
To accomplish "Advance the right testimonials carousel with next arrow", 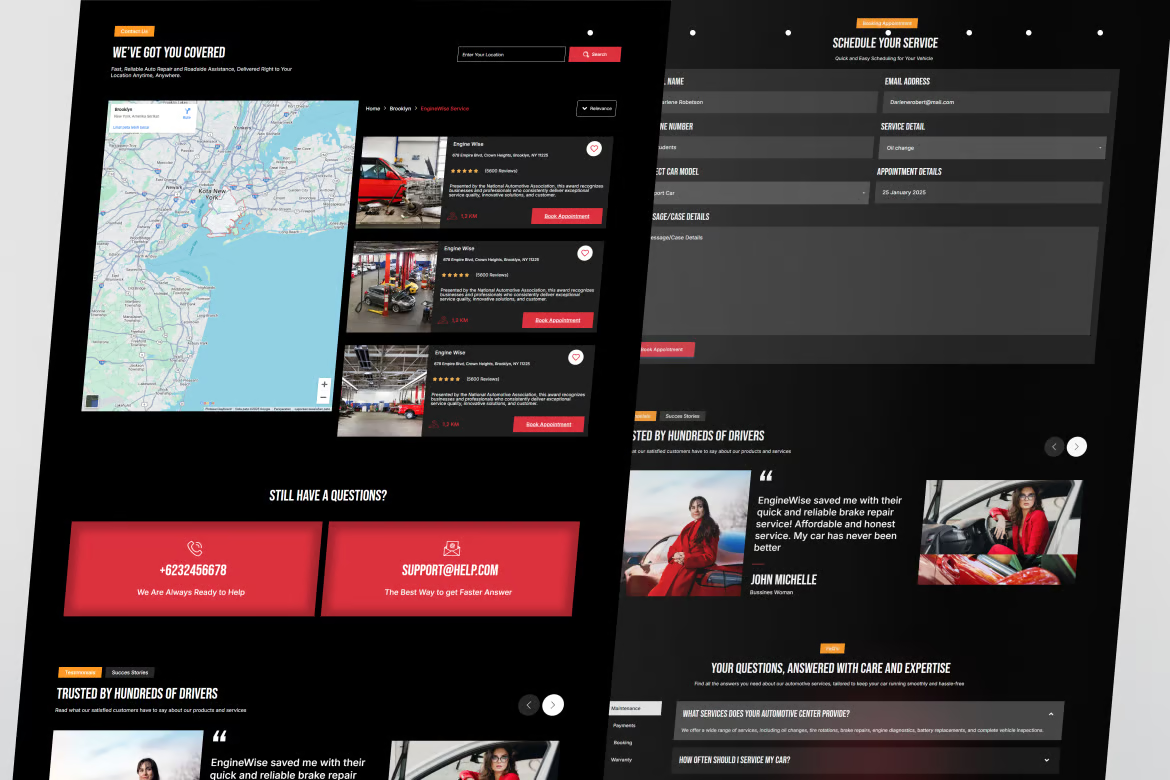I will (1077, 446).
